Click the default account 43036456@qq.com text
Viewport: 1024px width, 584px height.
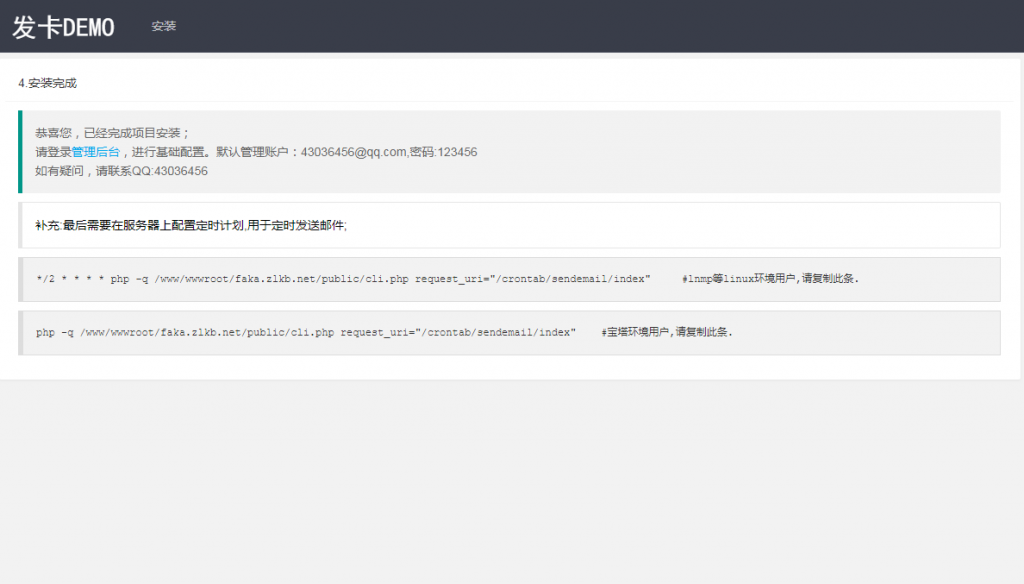tap(353, 152)
